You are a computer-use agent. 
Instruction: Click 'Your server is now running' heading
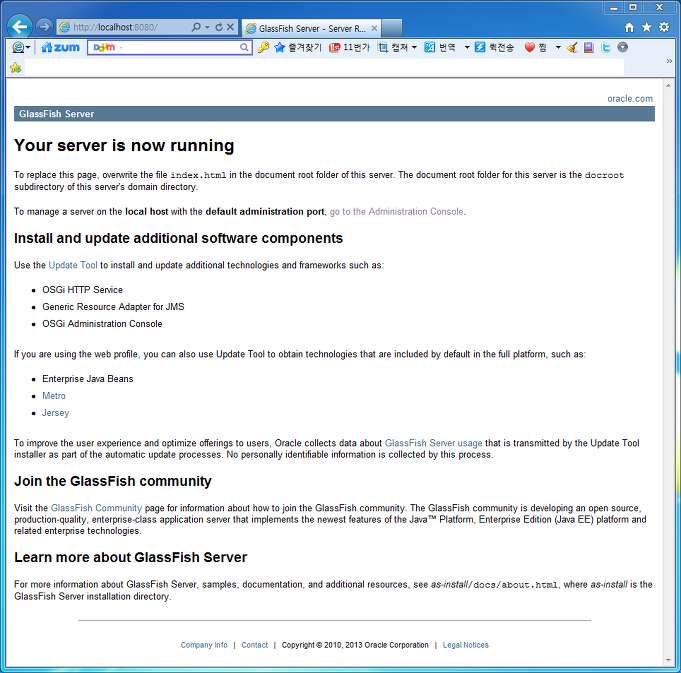point(124,145)
